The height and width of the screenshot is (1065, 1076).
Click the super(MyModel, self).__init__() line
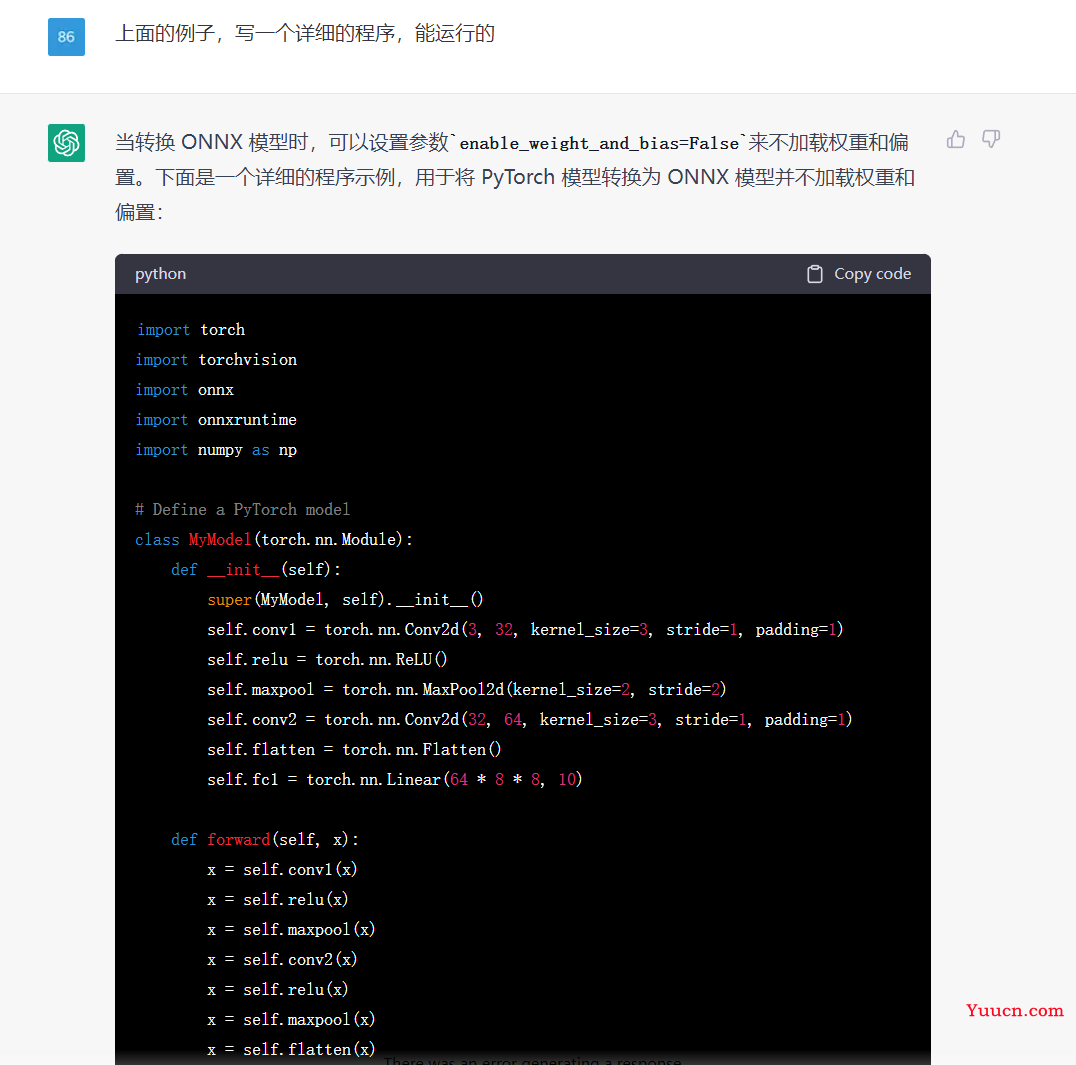345,599
